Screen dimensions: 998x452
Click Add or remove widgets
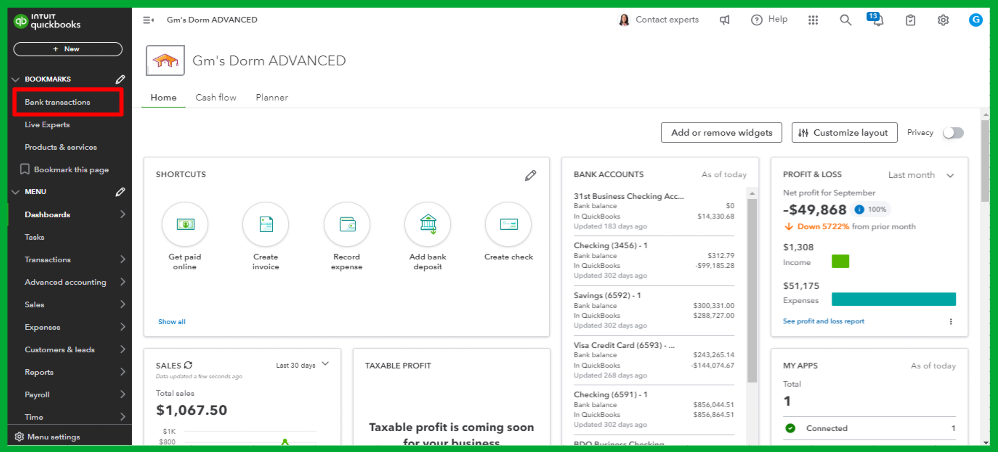pos(722,132)
